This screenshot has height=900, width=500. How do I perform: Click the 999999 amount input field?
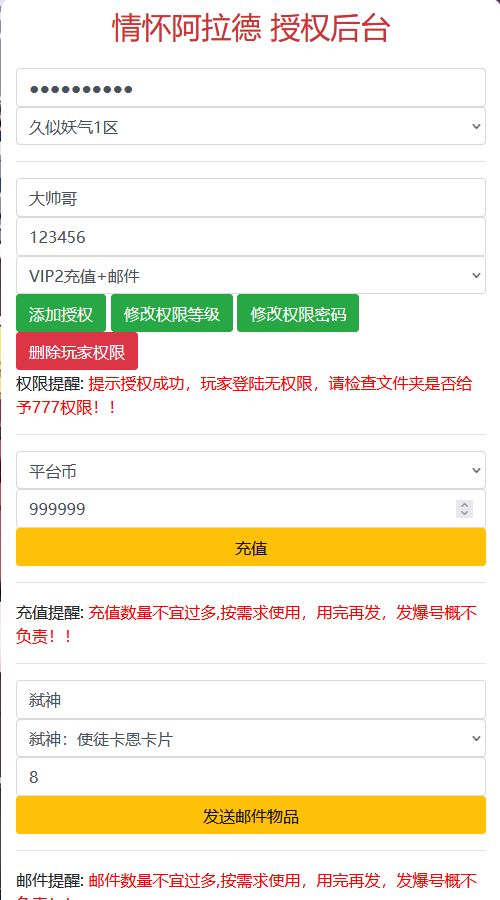251,509
